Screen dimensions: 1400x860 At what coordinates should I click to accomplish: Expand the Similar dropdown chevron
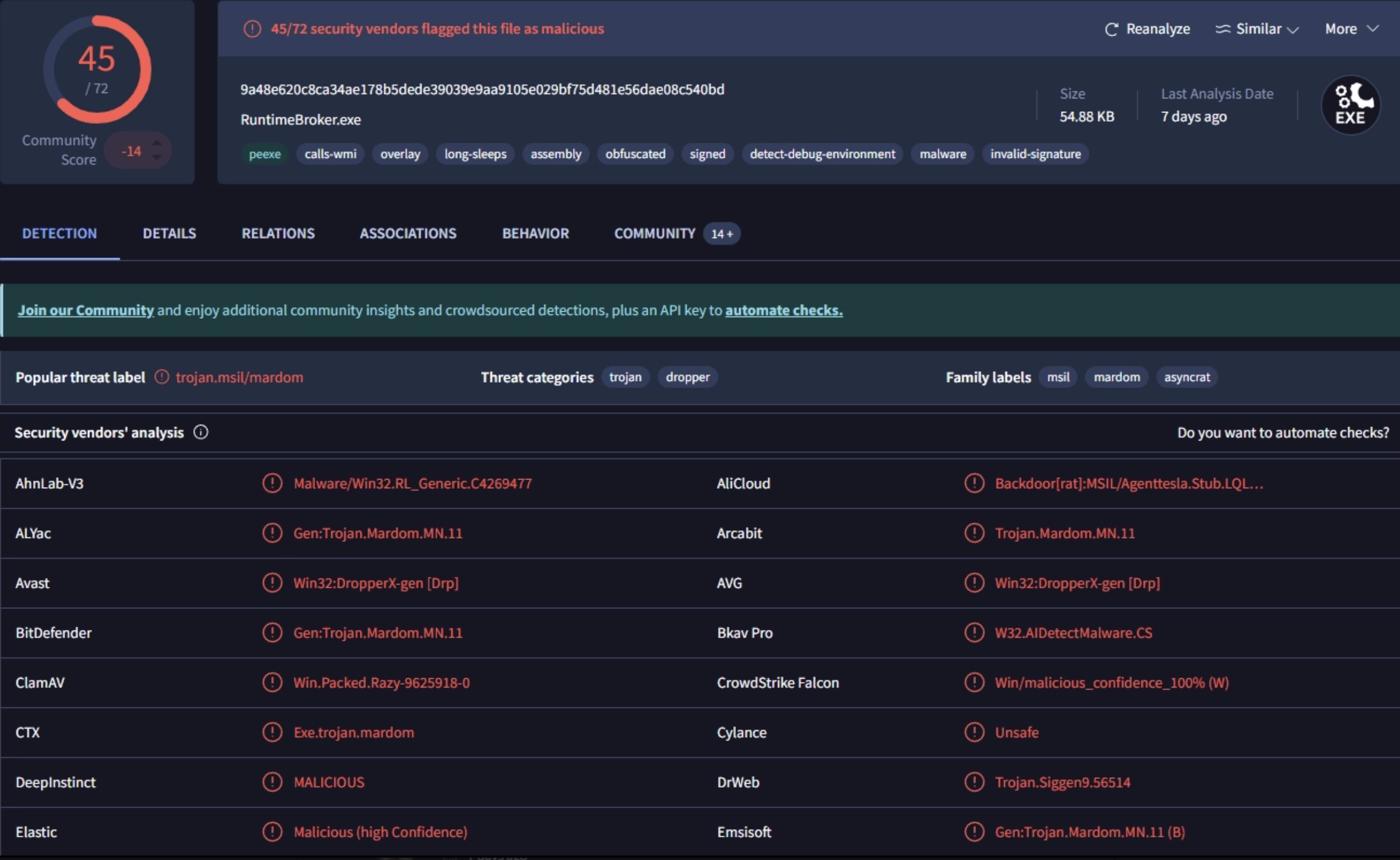1293,30
